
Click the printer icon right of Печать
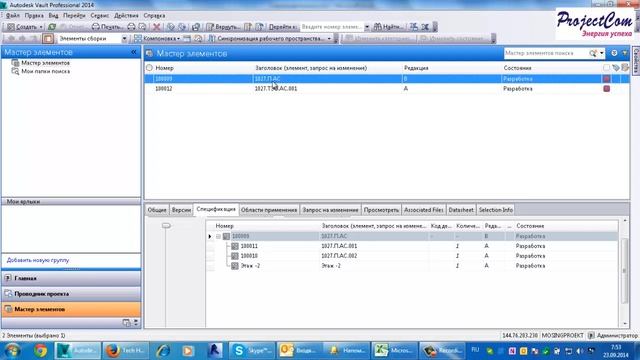tap(131, 27)
